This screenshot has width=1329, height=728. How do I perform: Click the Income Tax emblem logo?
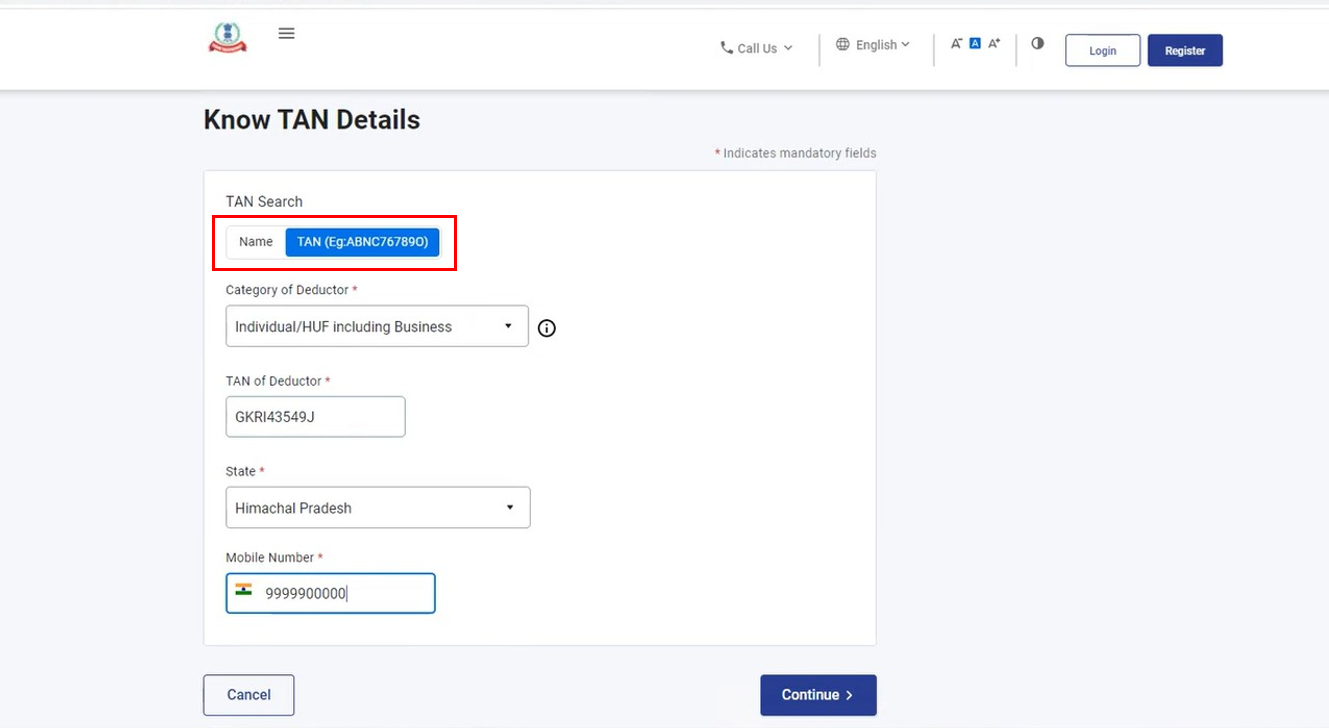(x=227, y=37)
